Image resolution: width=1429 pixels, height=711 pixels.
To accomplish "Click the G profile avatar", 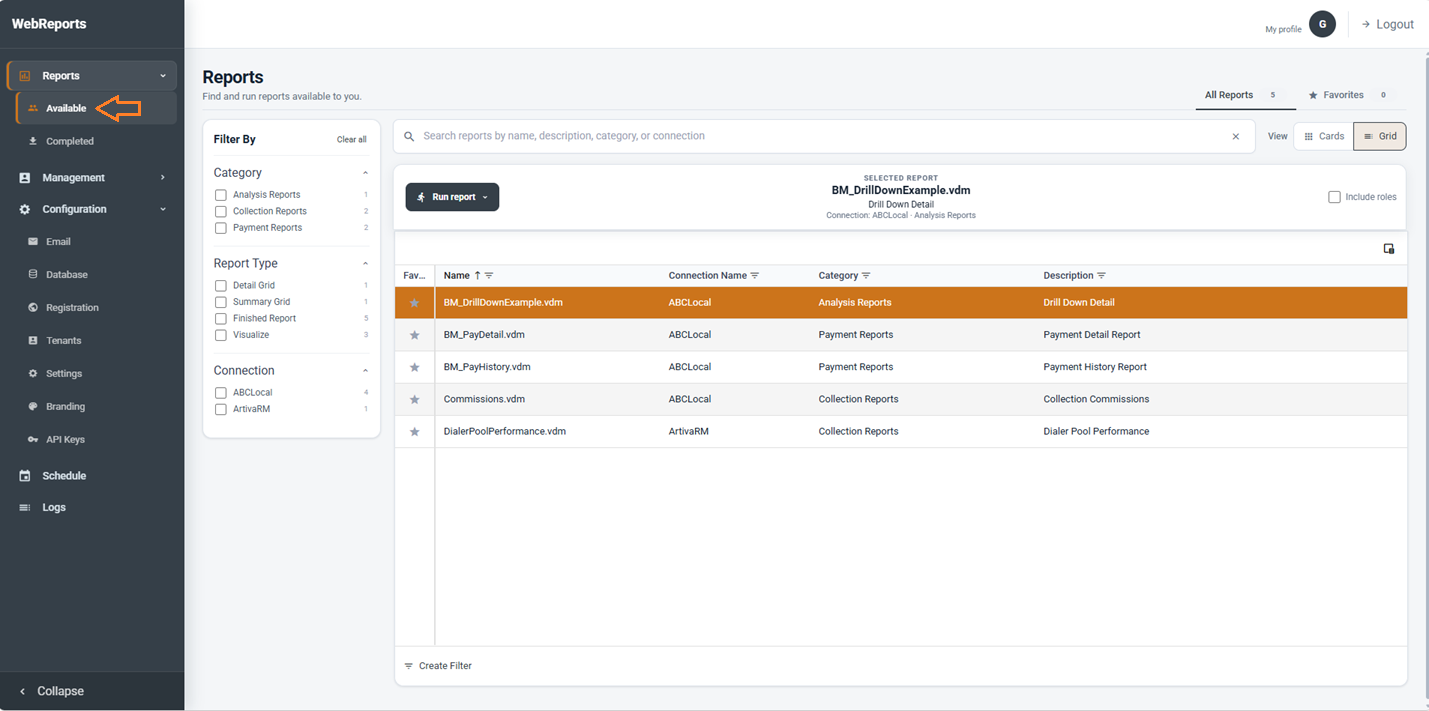I will (1323, 24).
